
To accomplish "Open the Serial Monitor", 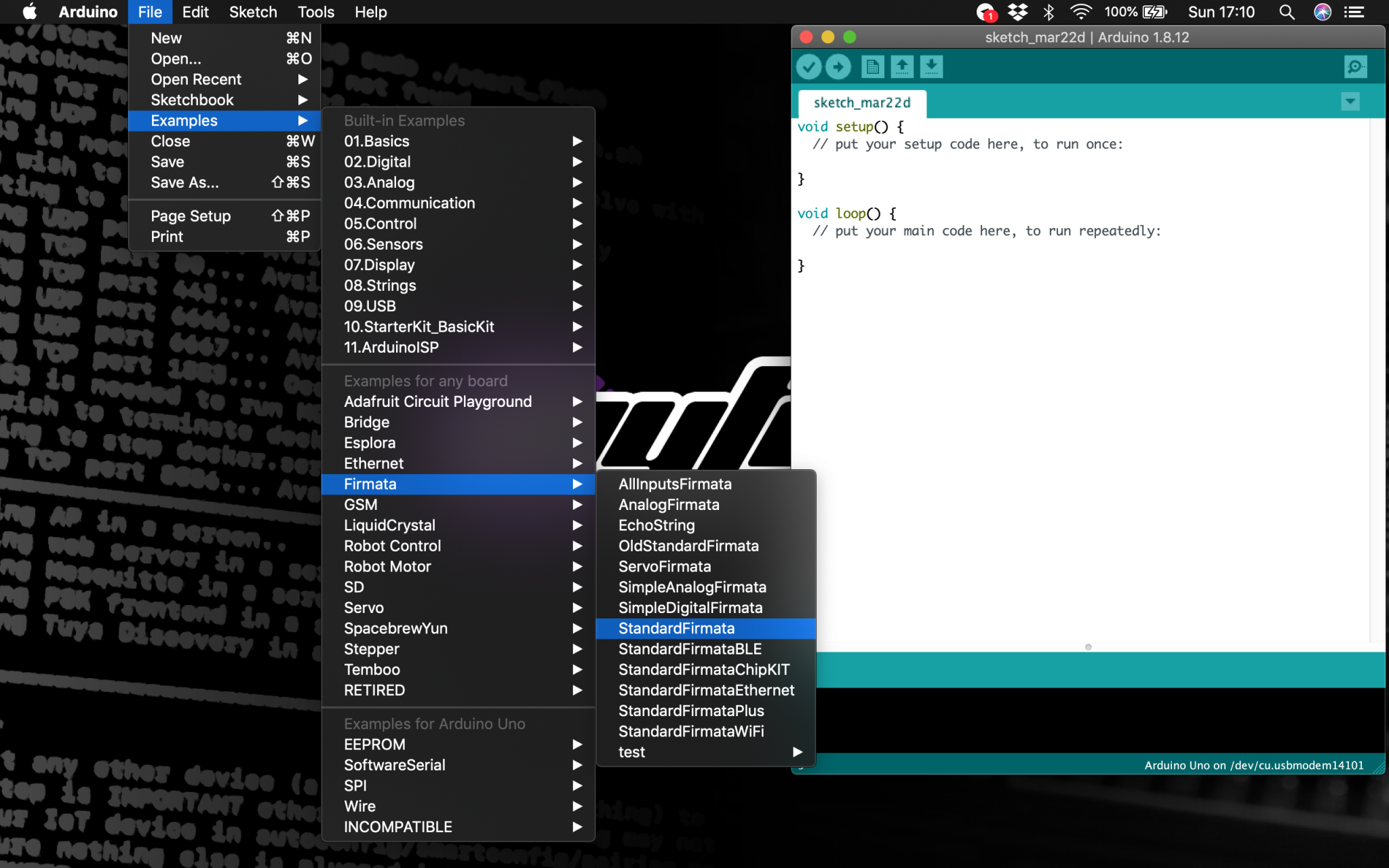I will tap(1354, 66).
